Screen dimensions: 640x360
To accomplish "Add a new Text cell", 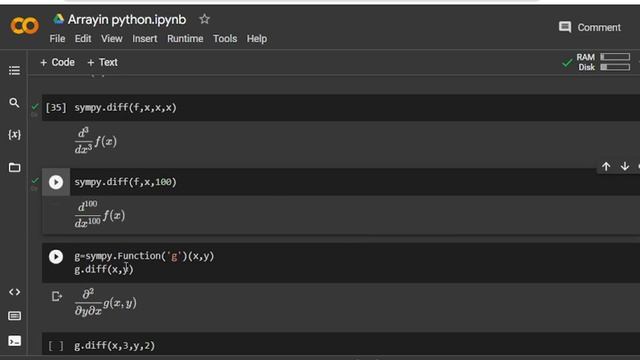I will (102, 62).
